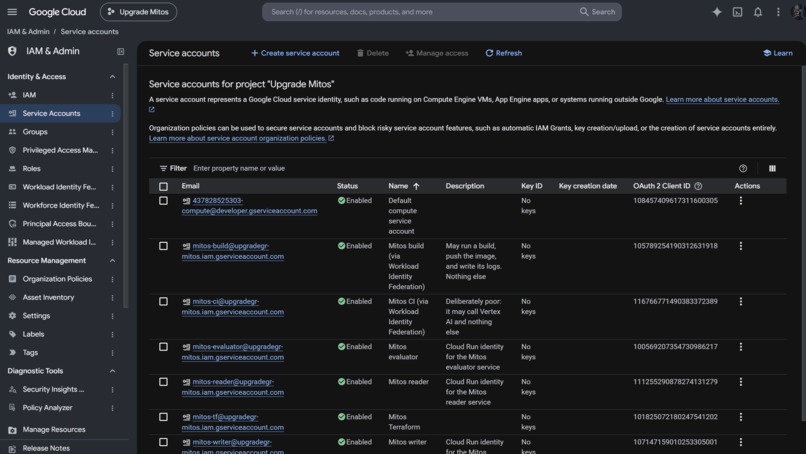Open actions menu for mitos-evaluator account

point(741,347)
